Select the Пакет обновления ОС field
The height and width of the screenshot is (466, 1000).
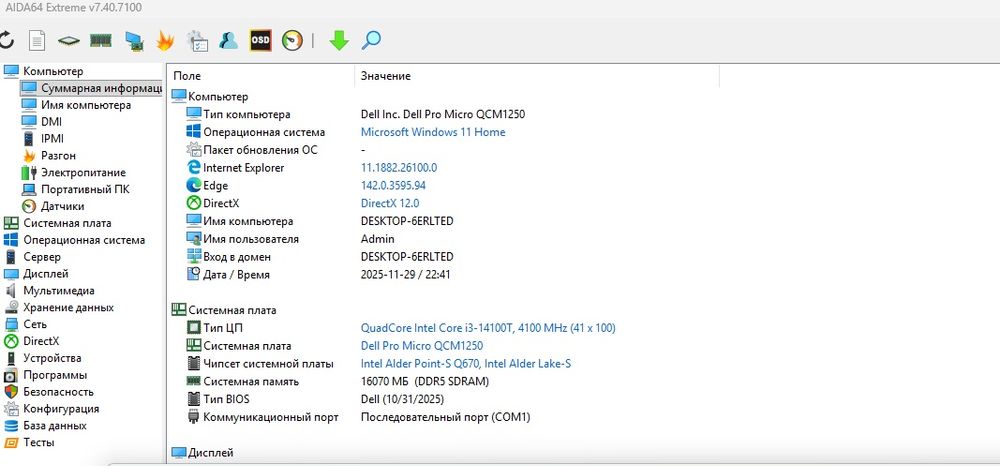(x=260, y=150)
